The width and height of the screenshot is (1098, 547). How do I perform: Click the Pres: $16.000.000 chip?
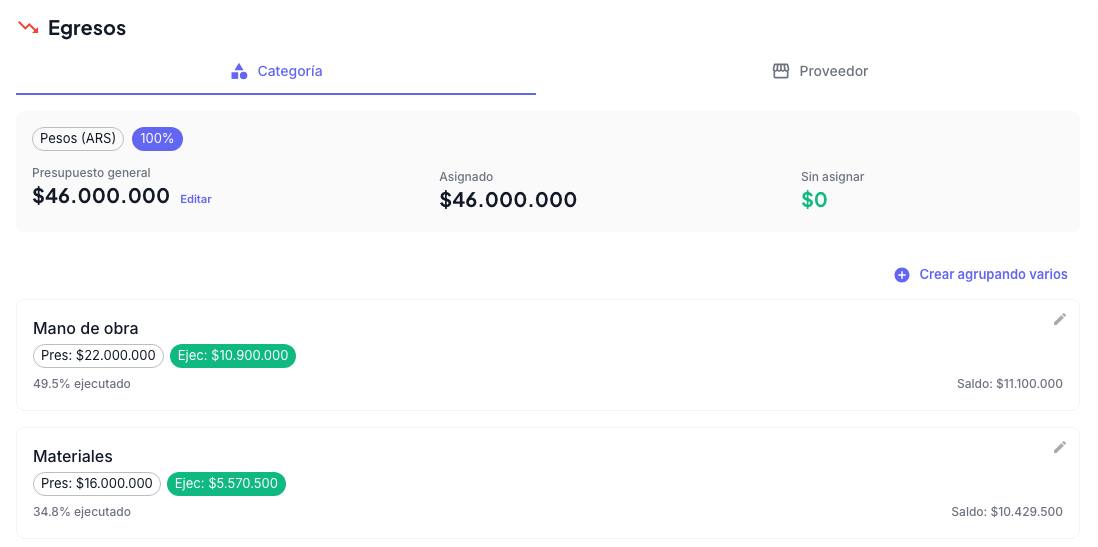(x=97, y=483)
